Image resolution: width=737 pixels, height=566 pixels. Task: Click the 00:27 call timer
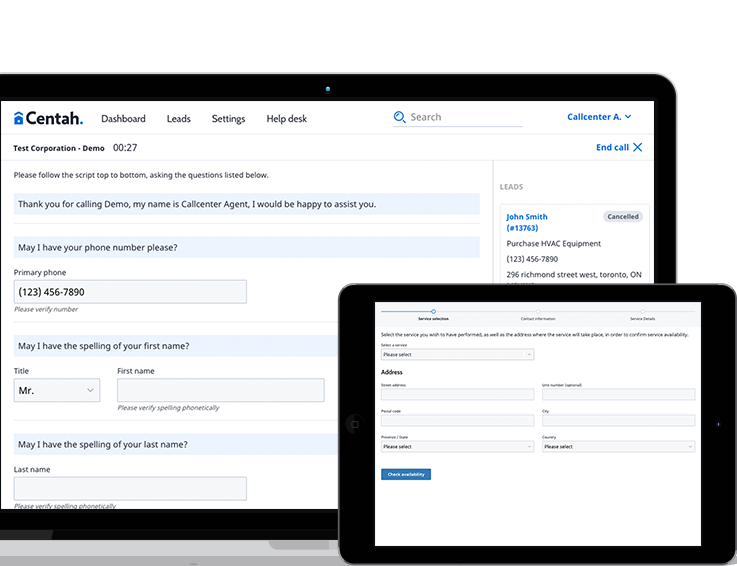click(x=125, y=148)
